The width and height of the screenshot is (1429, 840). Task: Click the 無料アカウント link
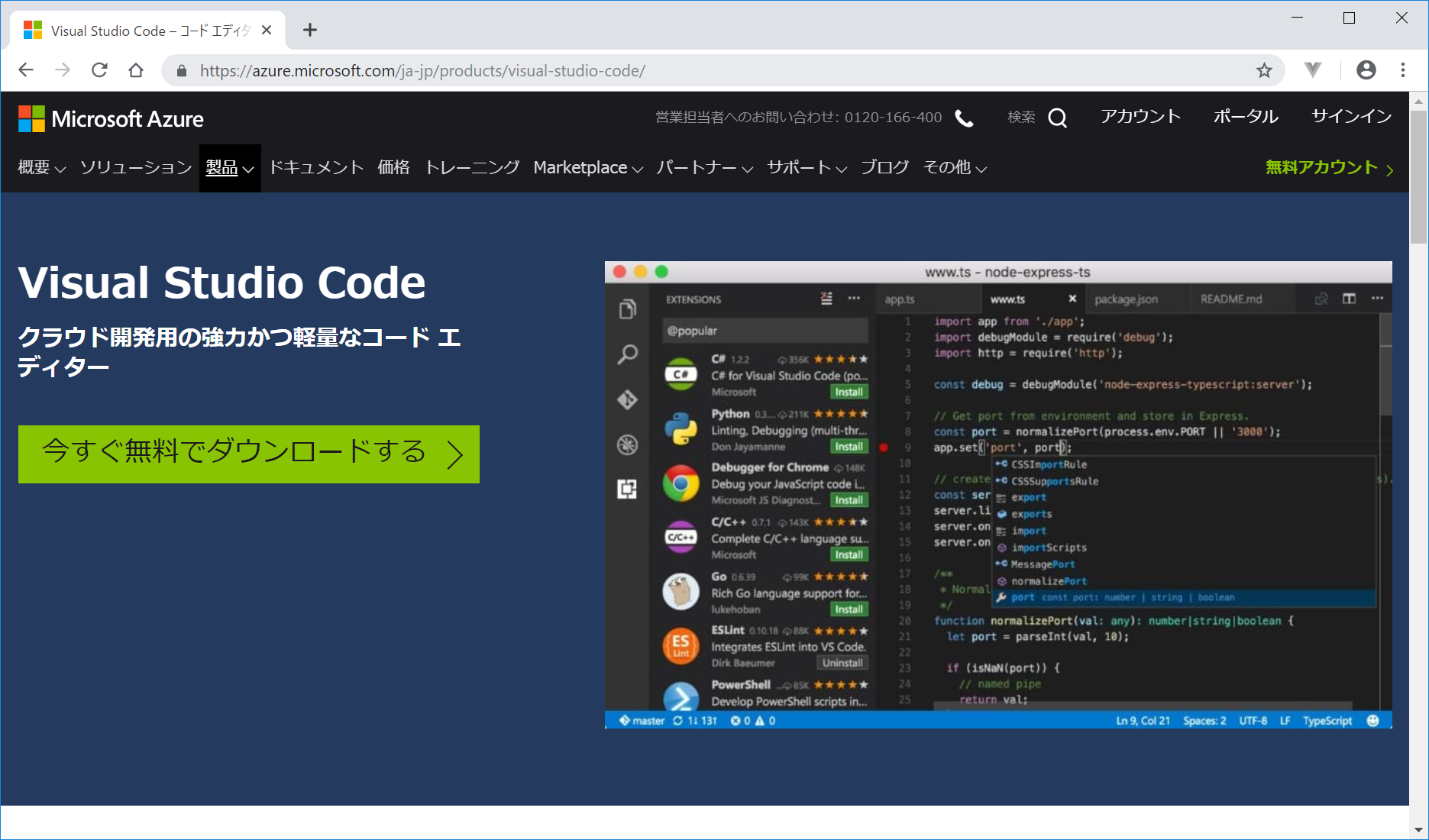(x=1329, y=168)
